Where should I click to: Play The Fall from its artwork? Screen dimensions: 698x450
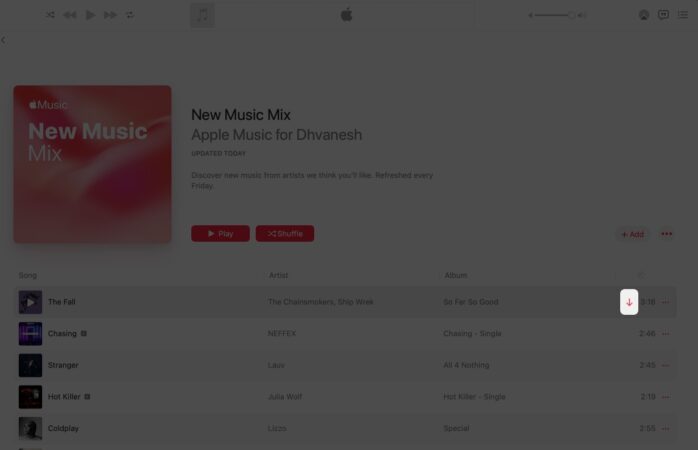pos(30,302)
